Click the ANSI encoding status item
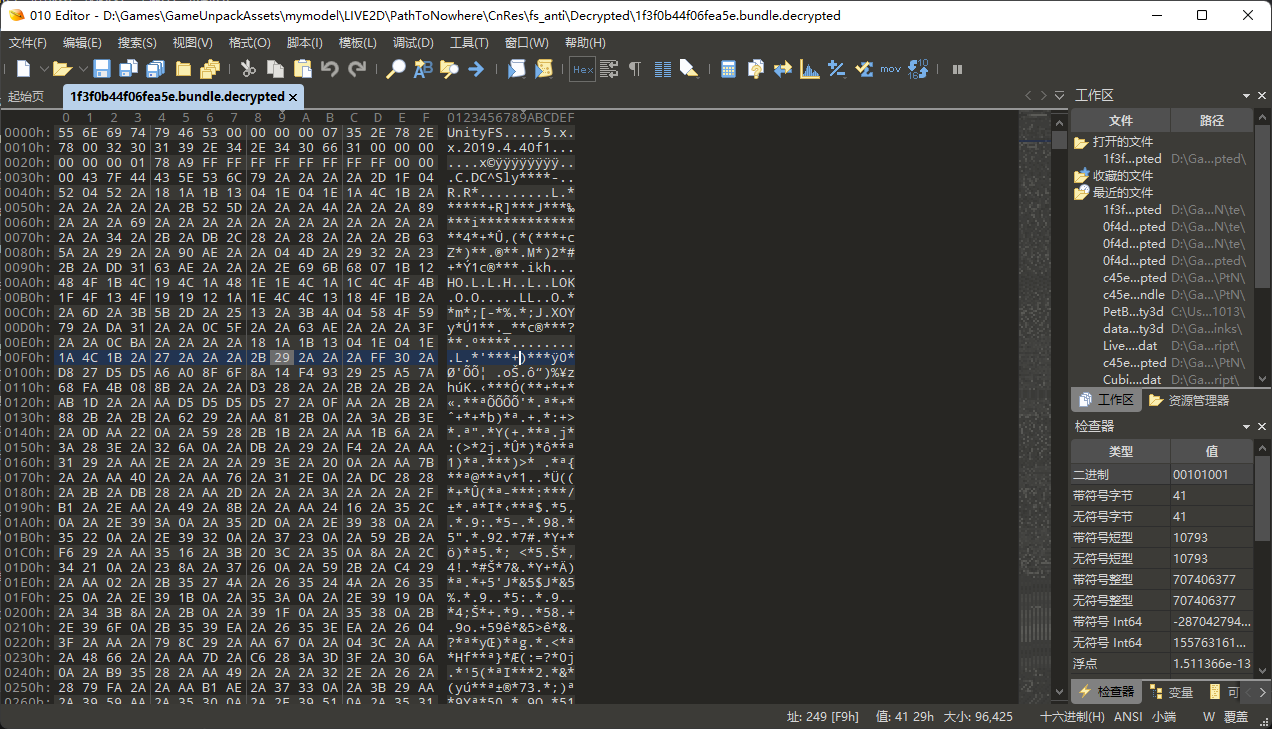 pyautogui.click(x=1128, y=716)
